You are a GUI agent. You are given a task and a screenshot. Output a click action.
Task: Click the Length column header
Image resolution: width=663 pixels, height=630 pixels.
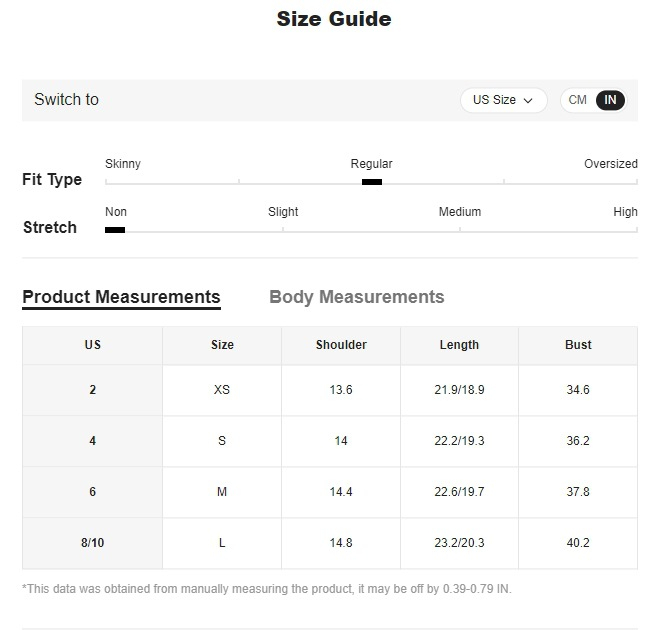click(459, 345)
